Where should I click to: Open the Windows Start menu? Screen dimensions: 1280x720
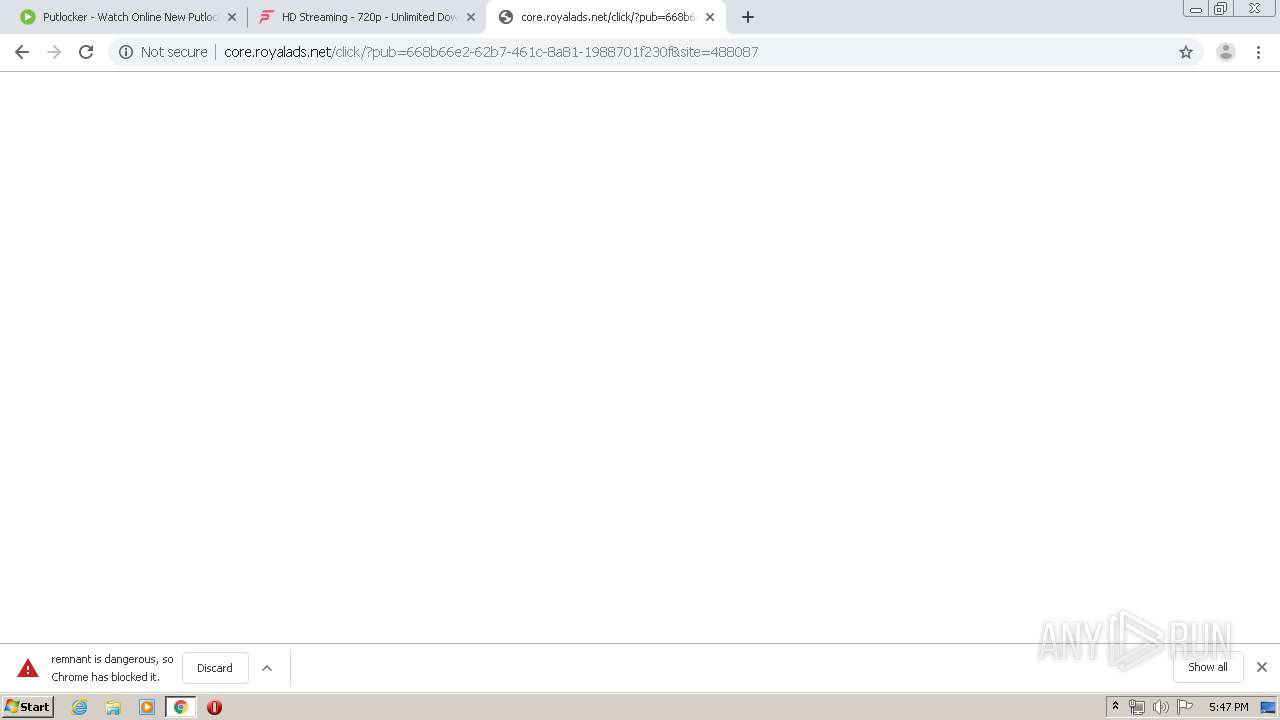pyautogui.click(x=28, y=707)
